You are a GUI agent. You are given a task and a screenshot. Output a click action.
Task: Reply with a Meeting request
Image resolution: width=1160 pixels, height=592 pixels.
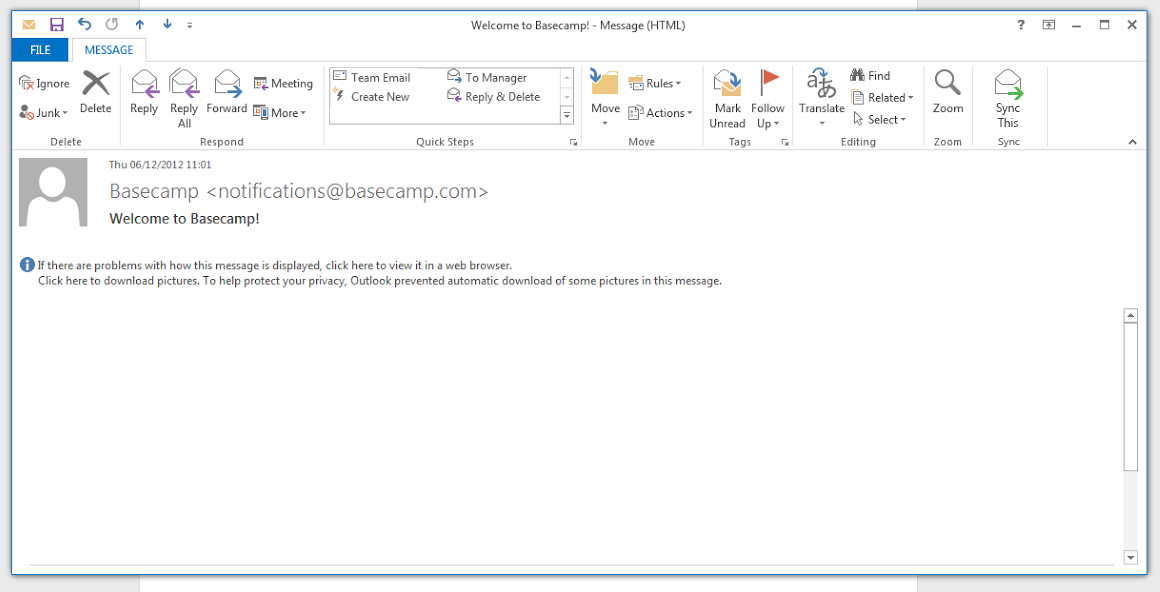(x=283, y=84)
